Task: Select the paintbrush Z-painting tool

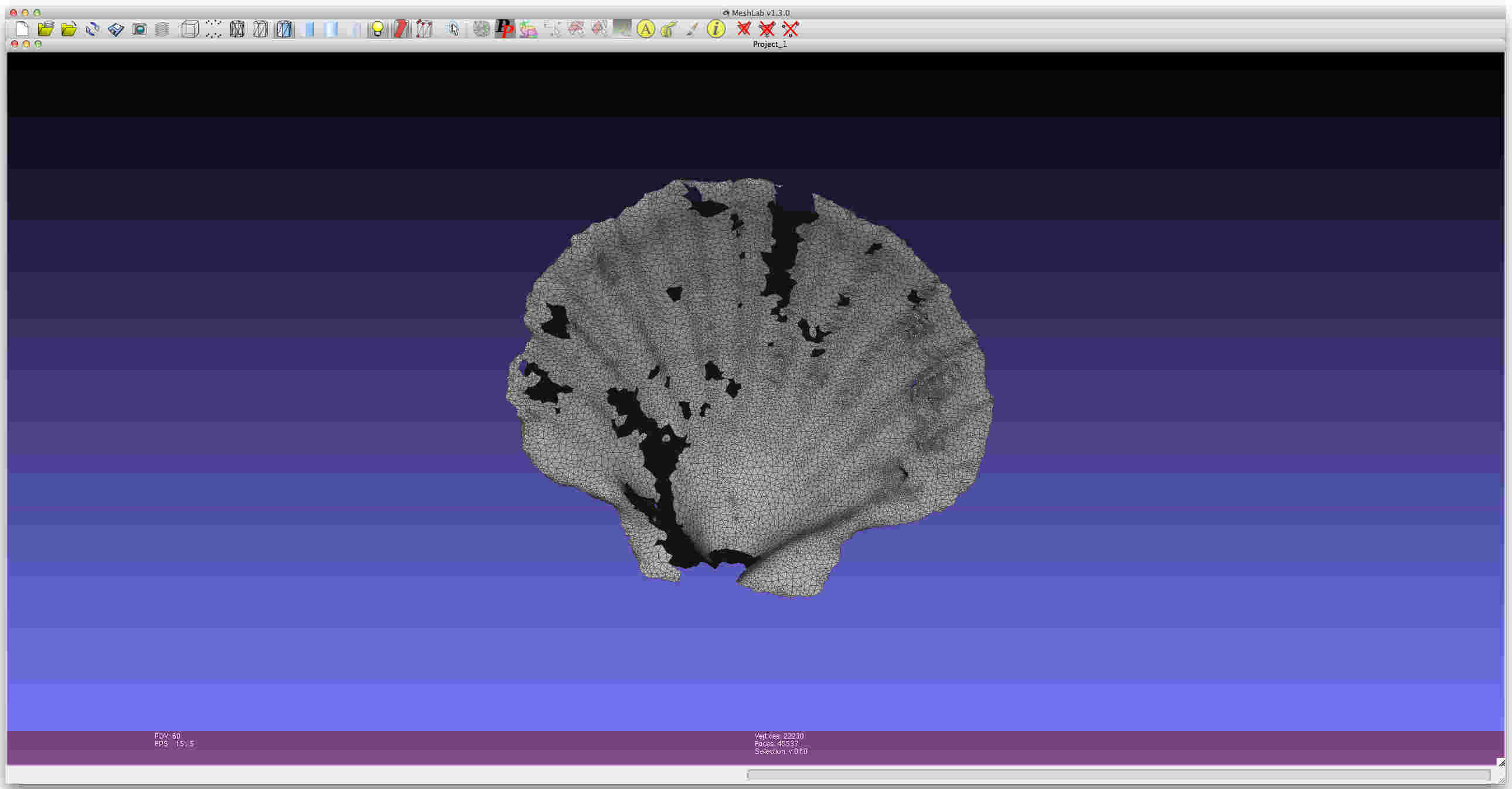Action: tap(692, 29)
